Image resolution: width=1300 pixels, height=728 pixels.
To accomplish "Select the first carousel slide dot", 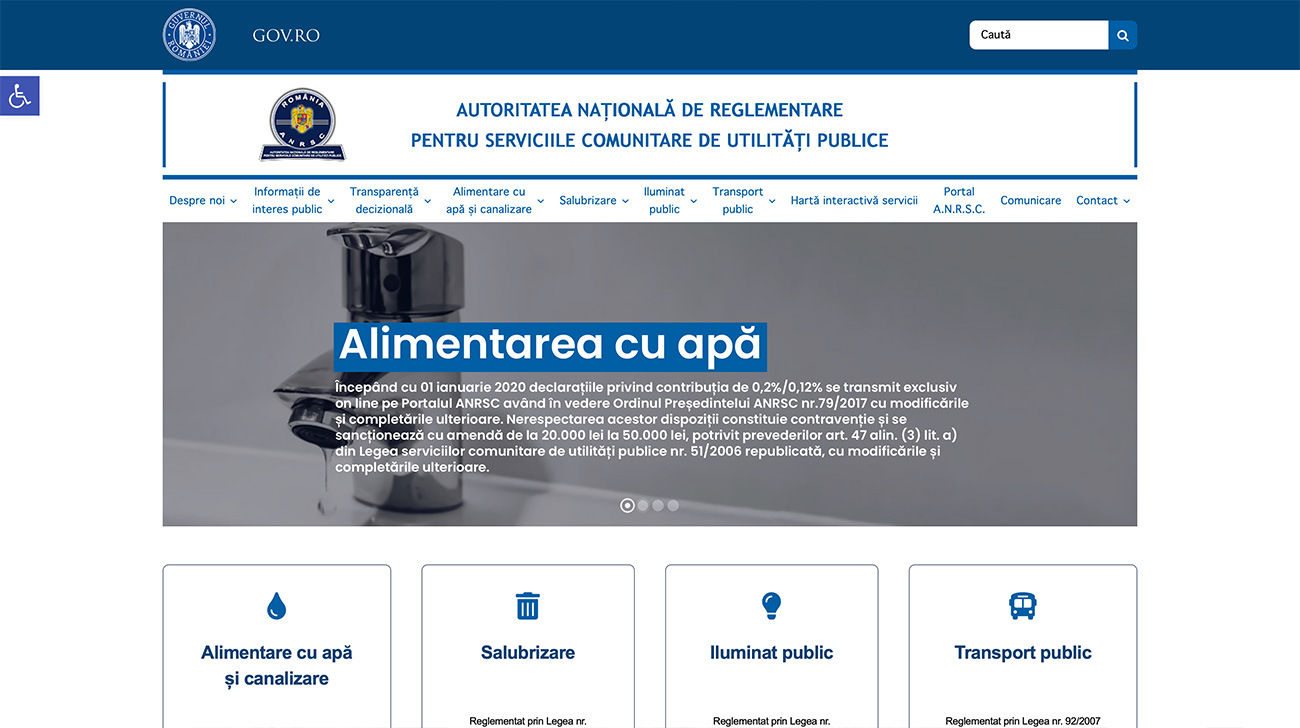I will [627, 505].
